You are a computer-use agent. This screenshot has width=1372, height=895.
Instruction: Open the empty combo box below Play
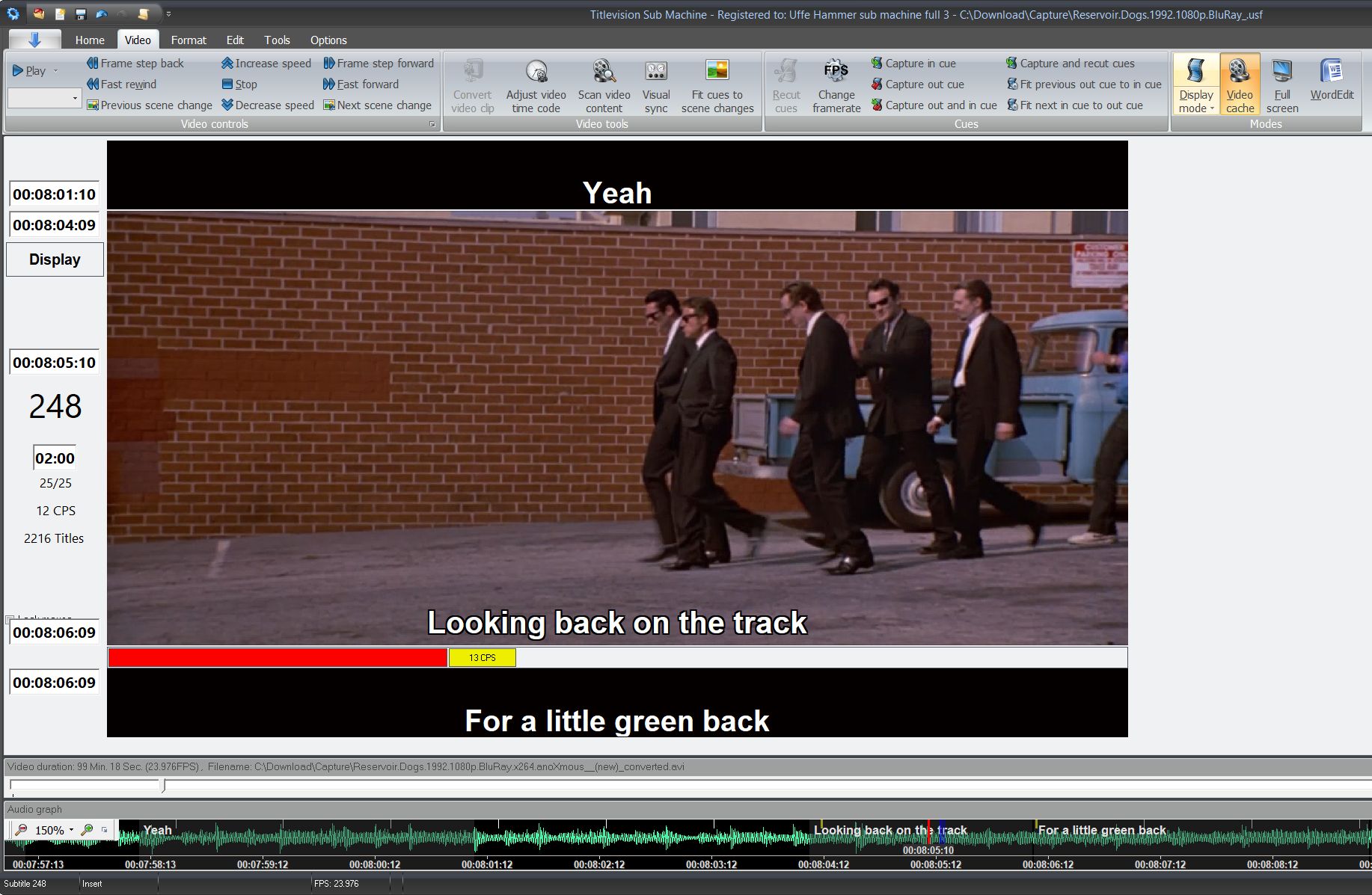(44, 98)
